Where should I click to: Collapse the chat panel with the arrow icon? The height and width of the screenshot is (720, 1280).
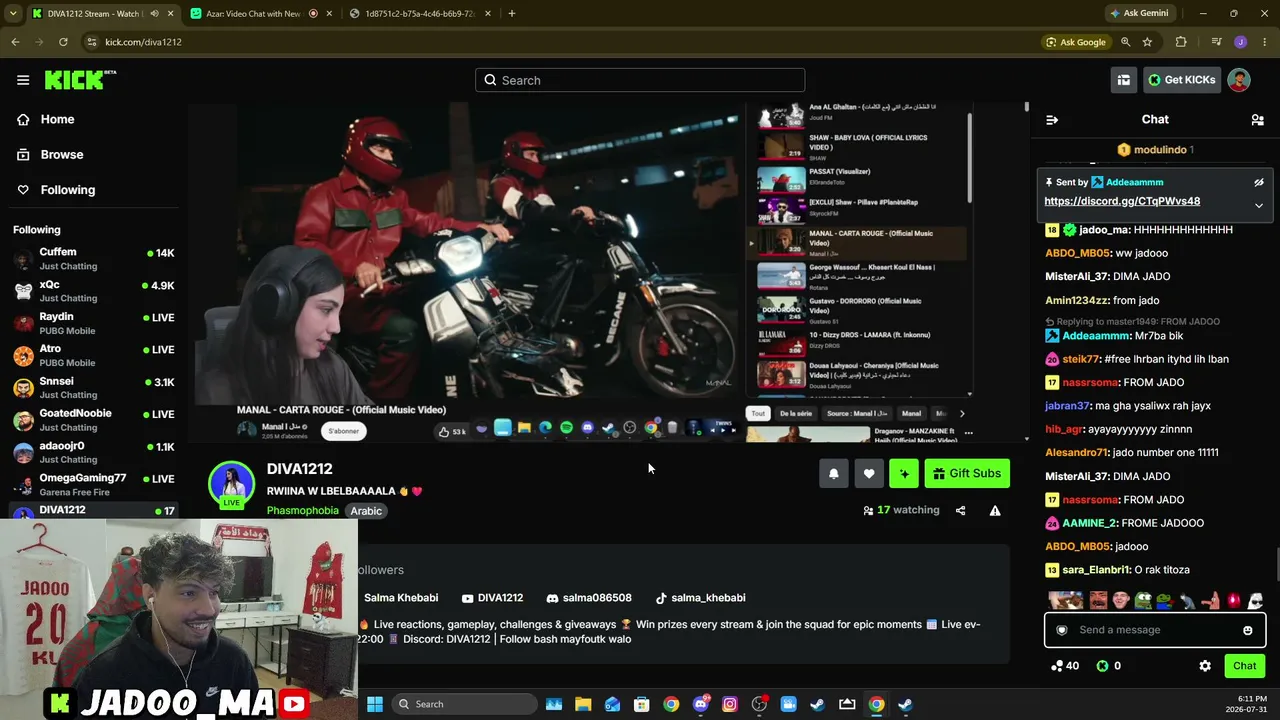(1052, 120)
